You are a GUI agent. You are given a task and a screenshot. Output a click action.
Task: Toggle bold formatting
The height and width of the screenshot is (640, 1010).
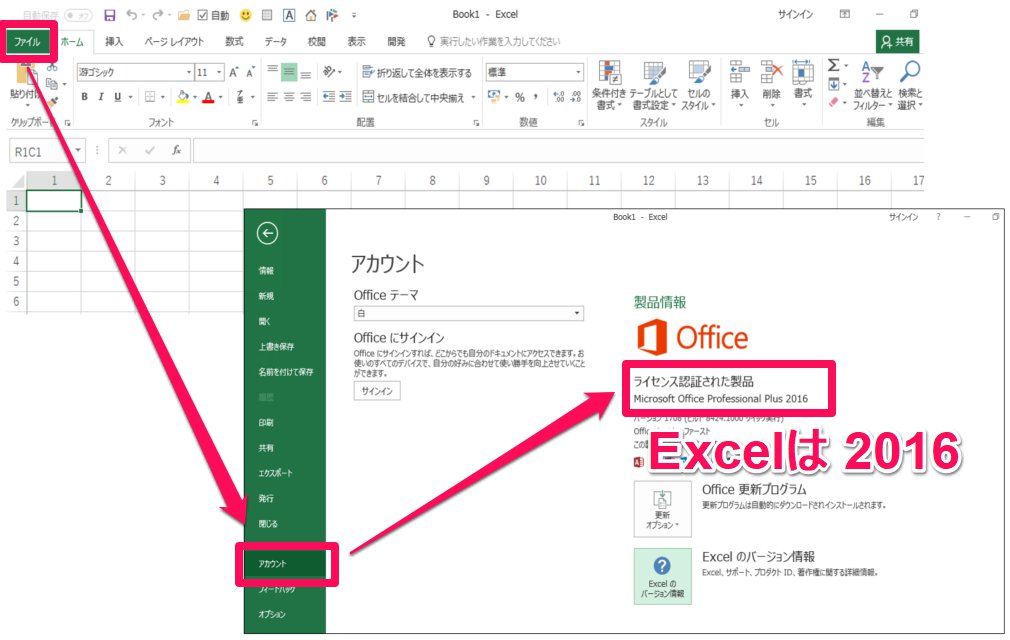click(84, 97)
